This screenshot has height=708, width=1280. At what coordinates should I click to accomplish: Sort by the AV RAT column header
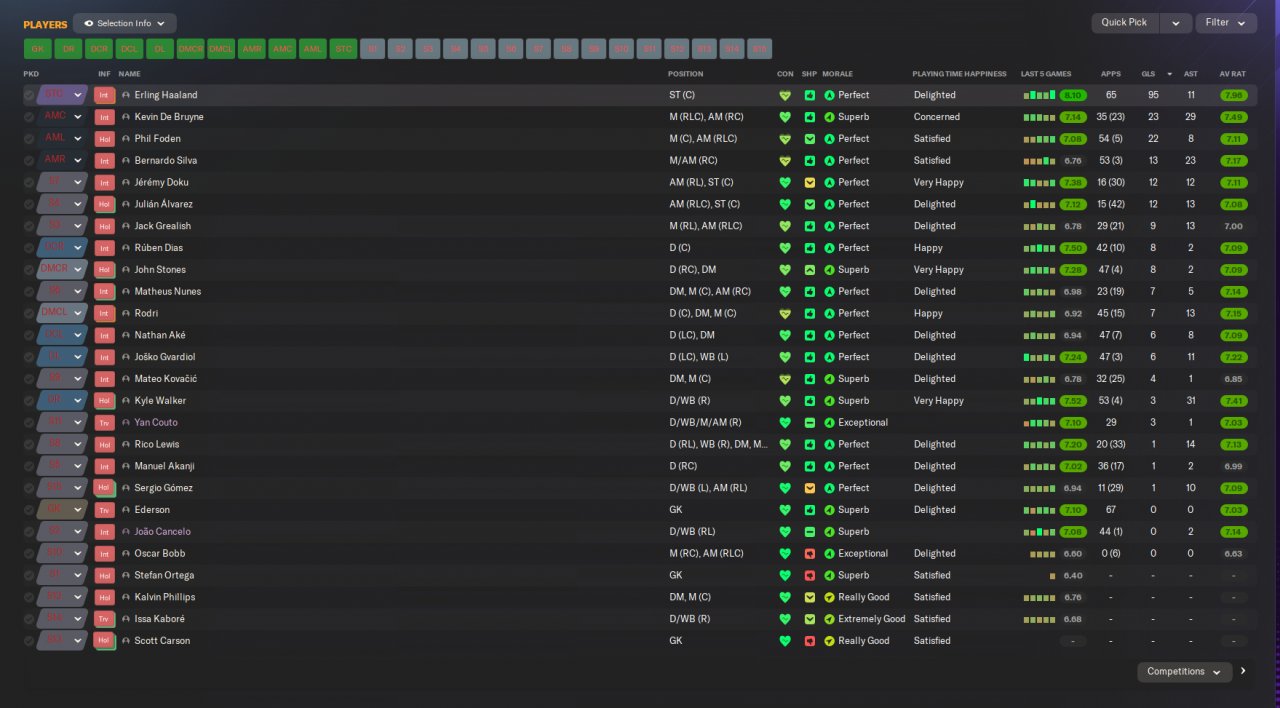(x=1233, y=74)
